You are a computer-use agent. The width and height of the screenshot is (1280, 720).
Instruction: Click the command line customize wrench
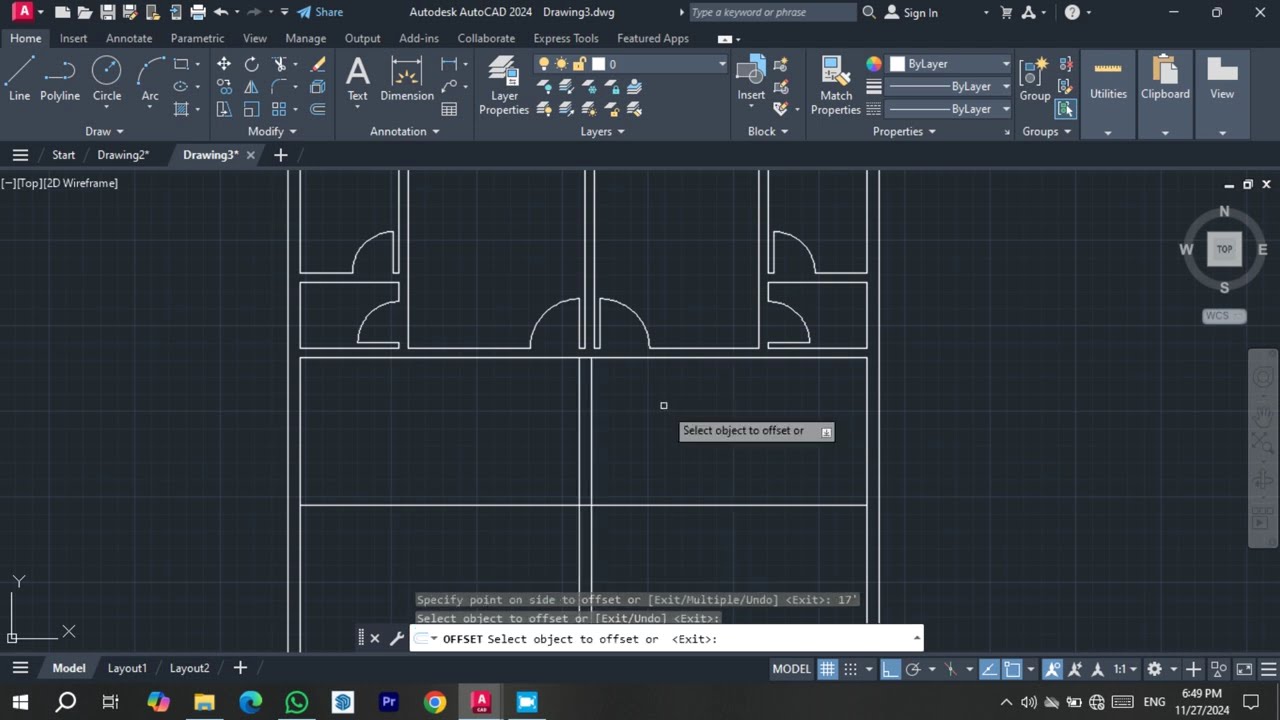397,638
